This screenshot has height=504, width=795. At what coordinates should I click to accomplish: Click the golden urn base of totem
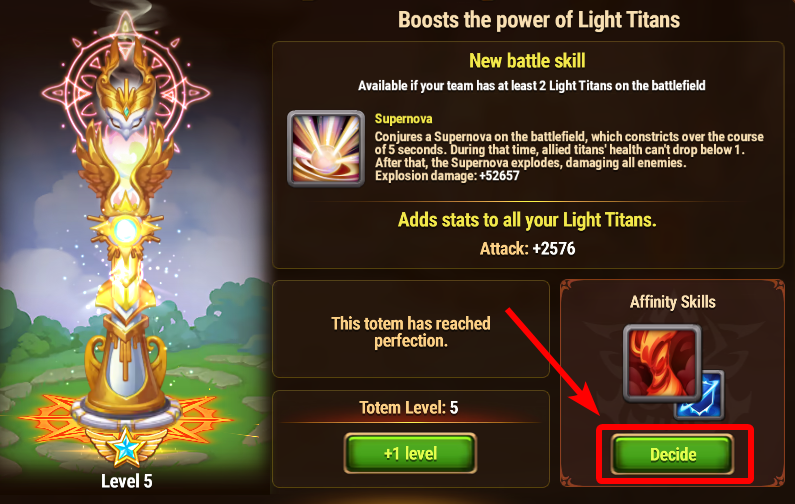point(126,365)
